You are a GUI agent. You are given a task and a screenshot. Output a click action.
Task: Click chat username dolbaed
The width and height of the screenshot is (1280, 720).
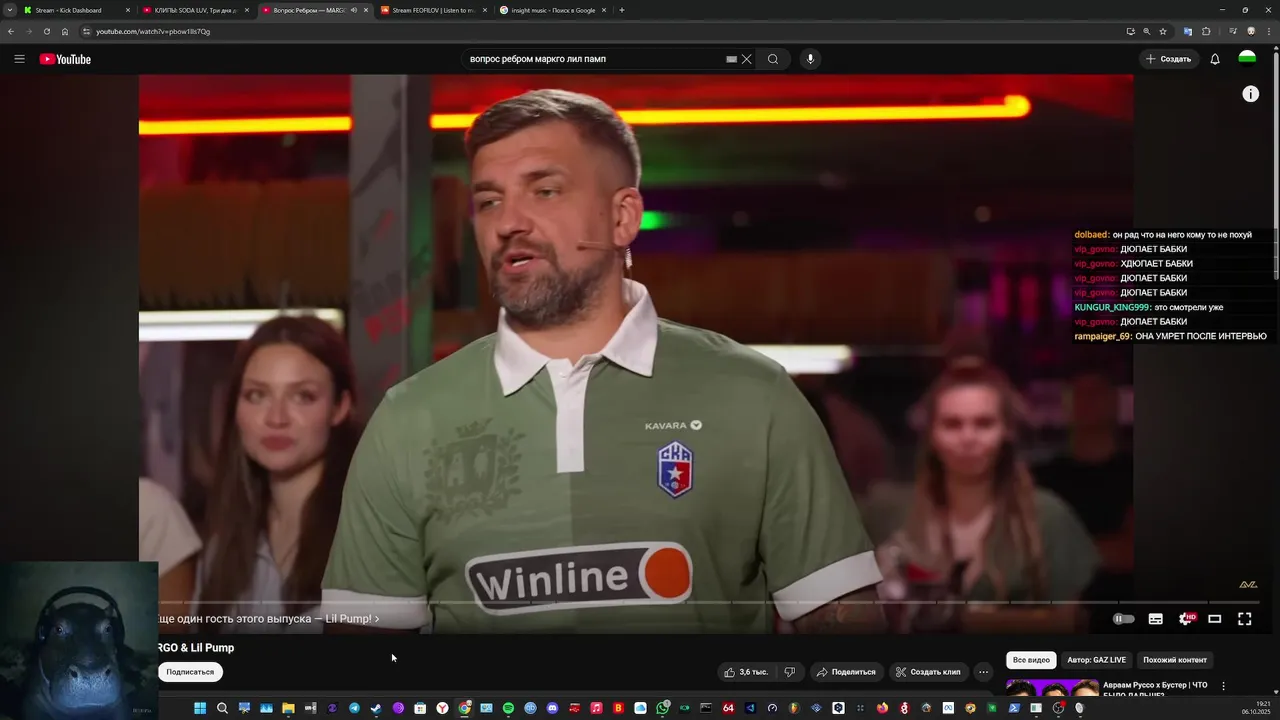click(1091, 235)
